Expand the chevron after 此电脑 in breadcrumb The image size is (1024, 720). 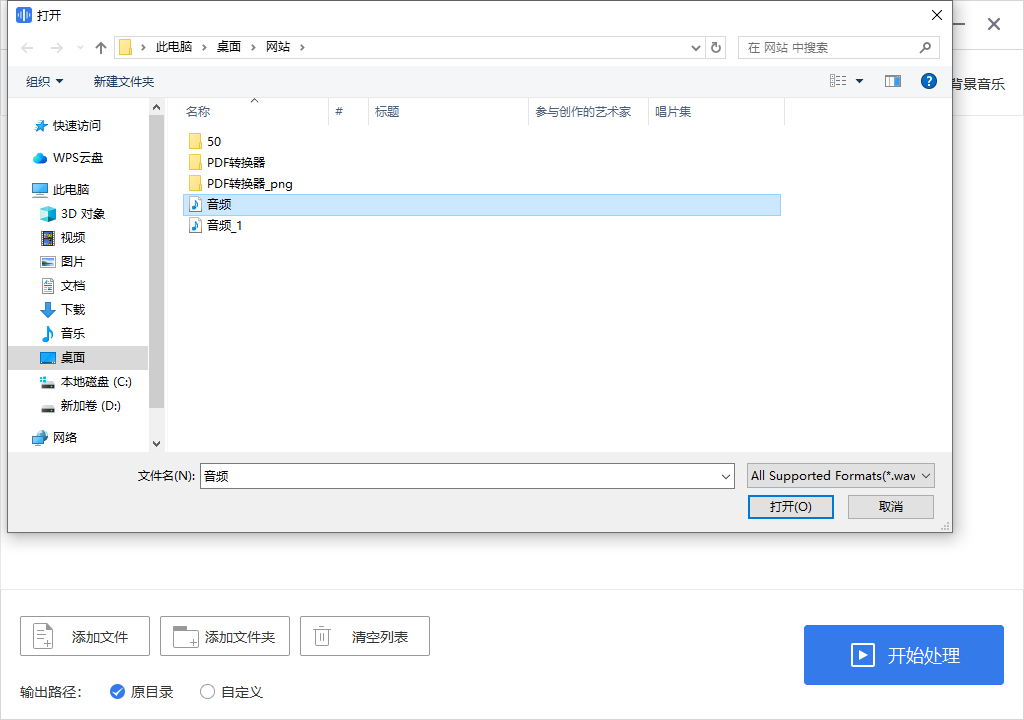pyautogui.click(x=204, y=47)
